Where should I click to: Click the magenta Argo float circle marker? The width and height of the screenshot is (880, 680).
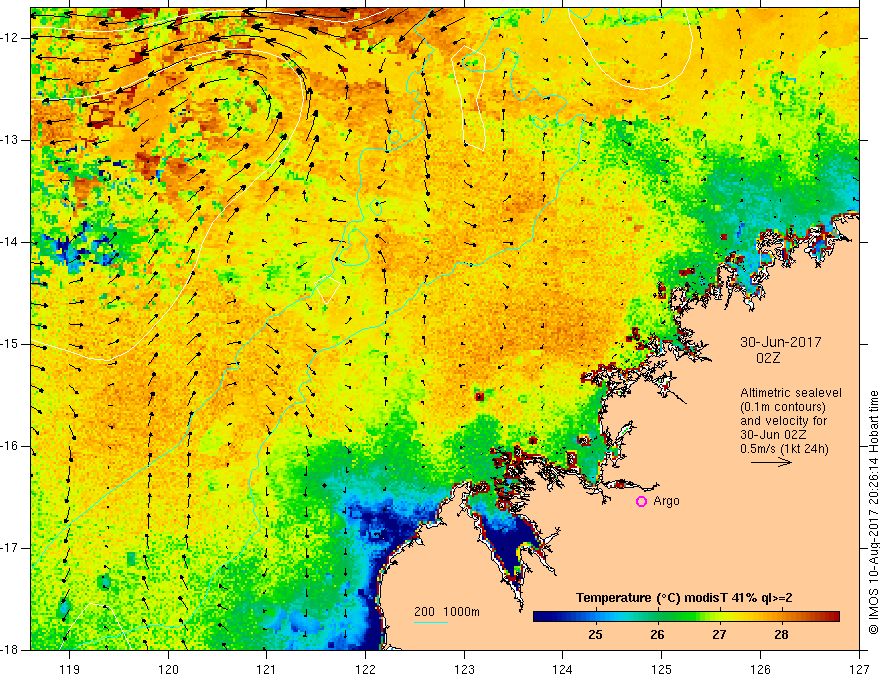coord(641,502)
